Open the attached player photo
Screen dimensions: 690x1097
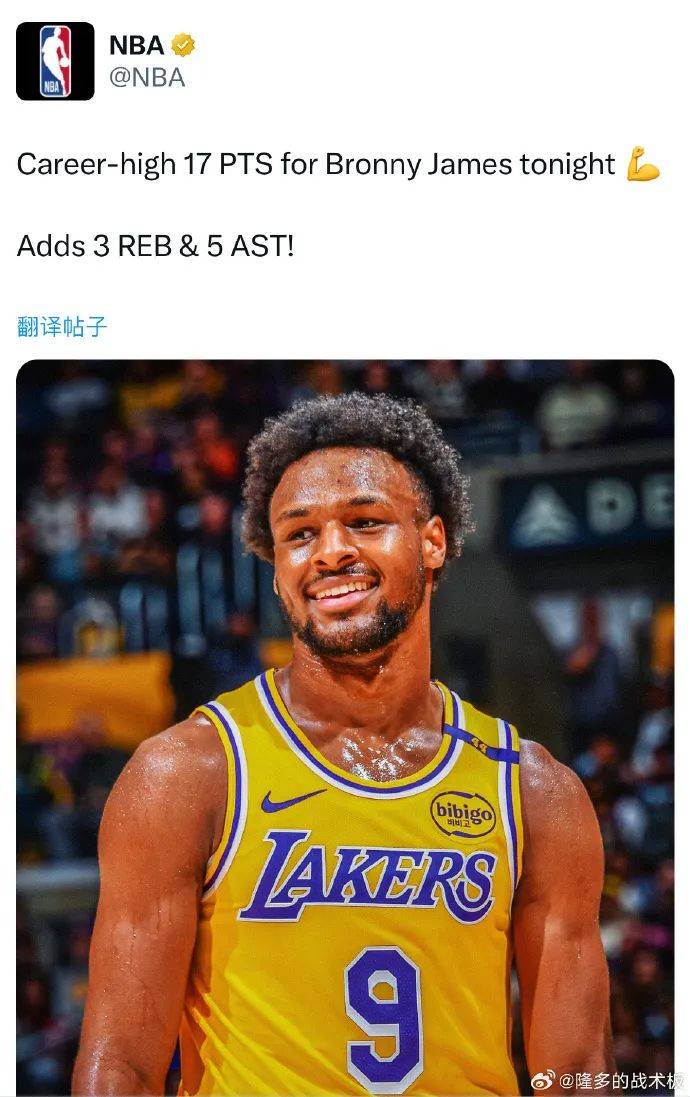click(x=345, y=728)
